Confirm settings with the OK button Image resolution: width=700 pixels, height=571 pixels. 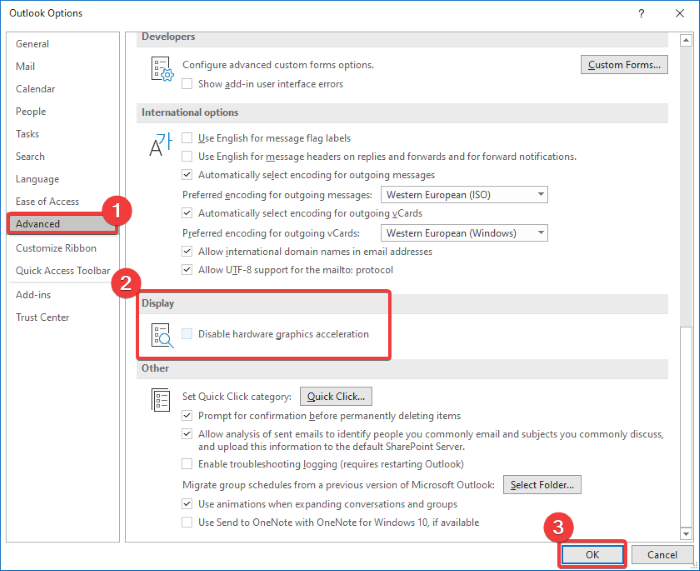pyautogui.click(x=592, y=554)
